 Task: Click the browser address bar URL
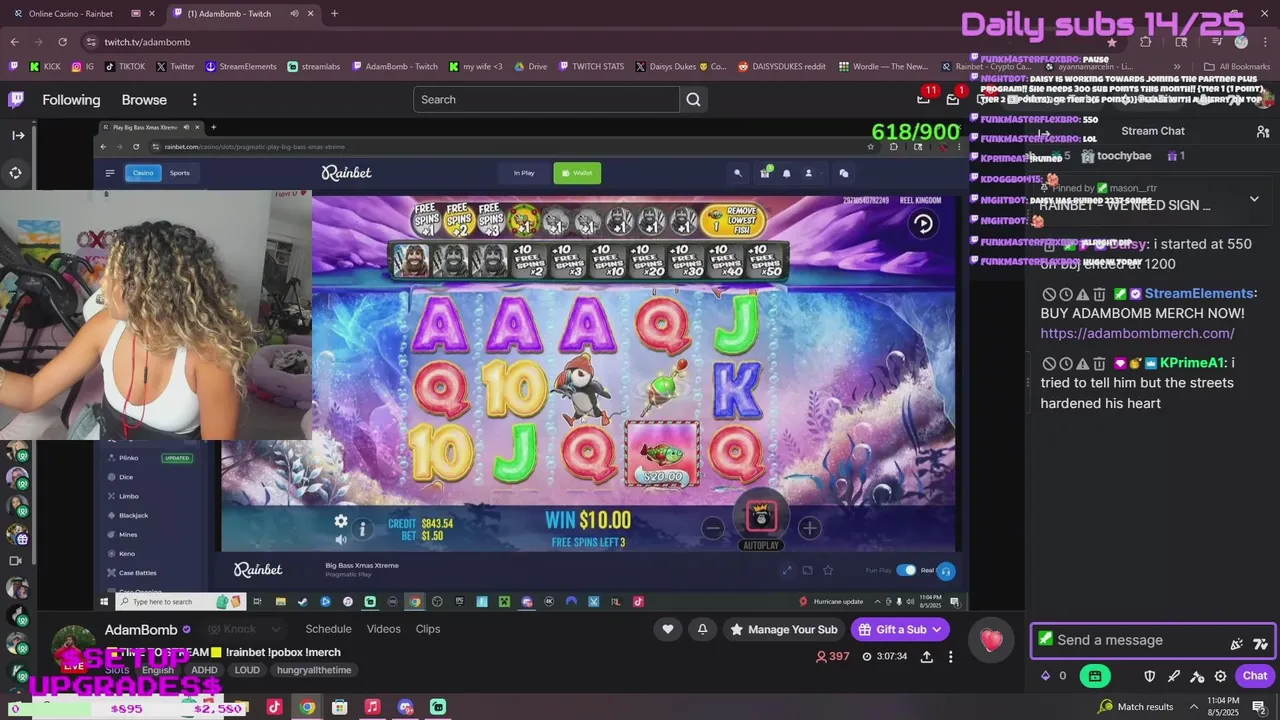click(x=147, y=42)
